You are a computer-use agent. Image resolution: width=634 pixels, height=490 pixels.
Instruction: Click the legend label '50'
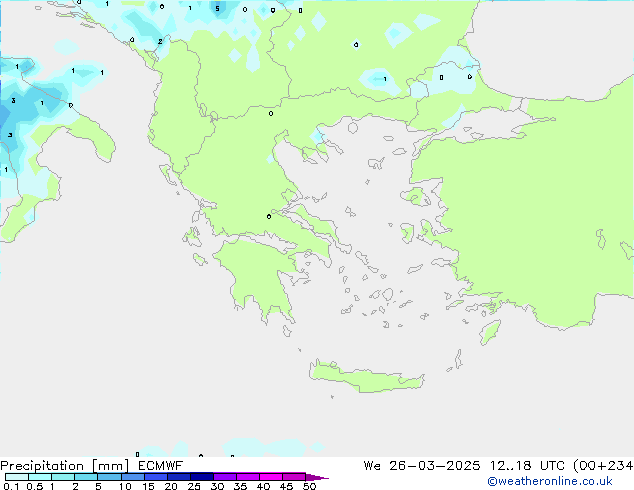pyautogui.click(x=309, y=486)
